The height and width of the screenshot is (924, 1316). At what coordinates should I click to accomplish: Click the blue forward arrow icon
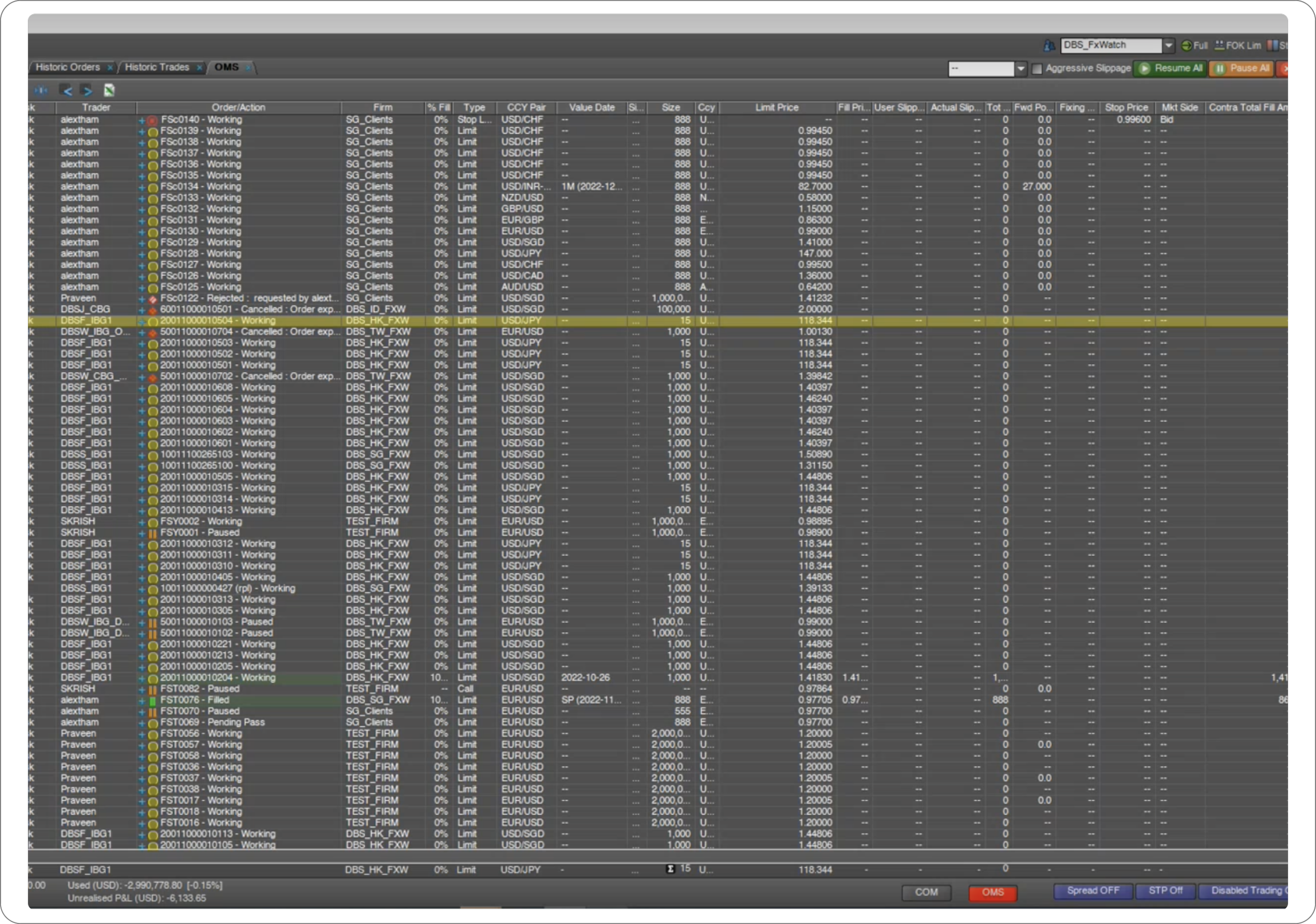tap(86, 91)
